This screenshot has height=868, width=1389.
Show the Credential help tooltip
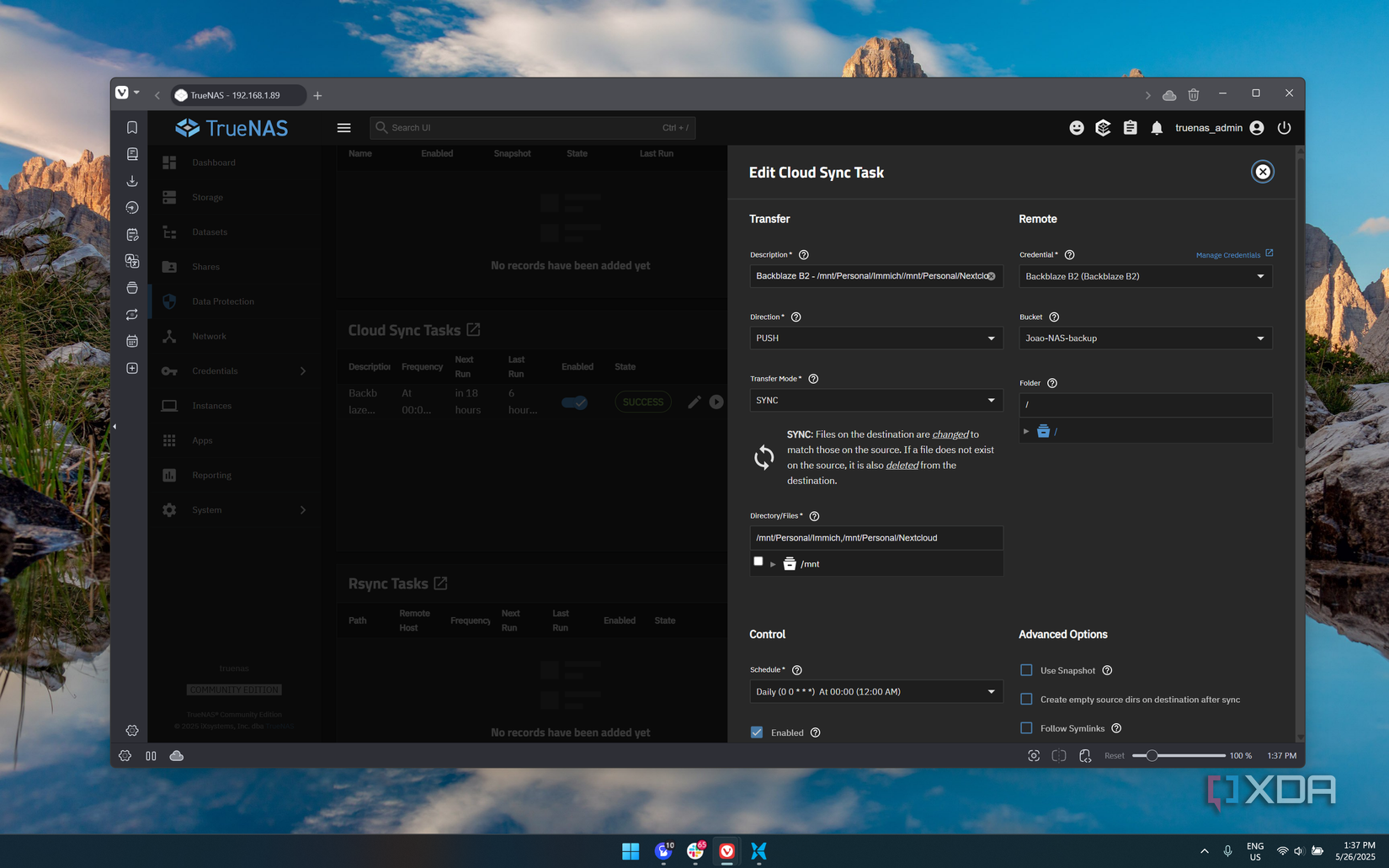[1069, 255]
